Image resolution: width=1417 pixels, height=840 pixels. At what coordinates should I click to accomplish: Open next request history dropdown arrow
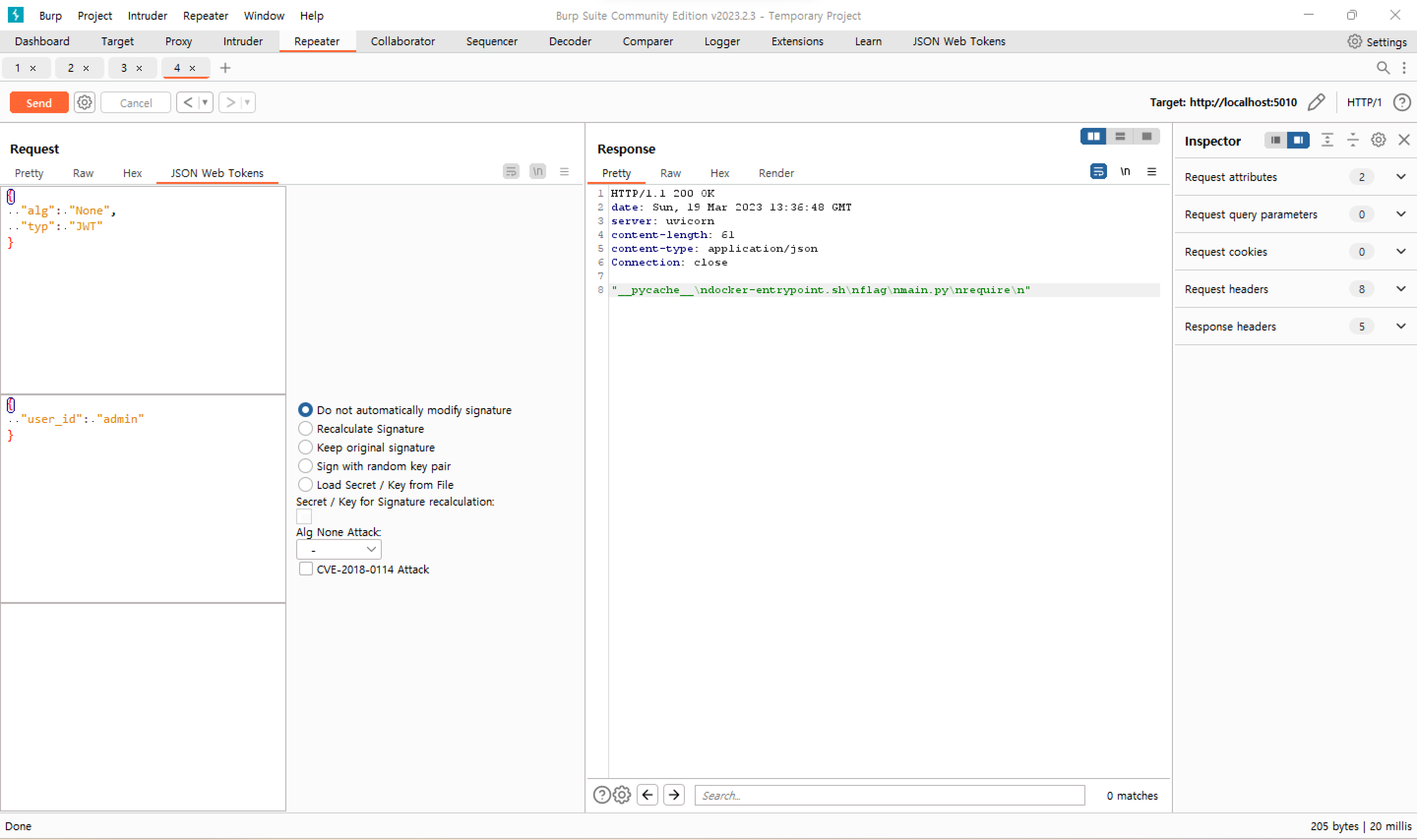click(247, 102)
